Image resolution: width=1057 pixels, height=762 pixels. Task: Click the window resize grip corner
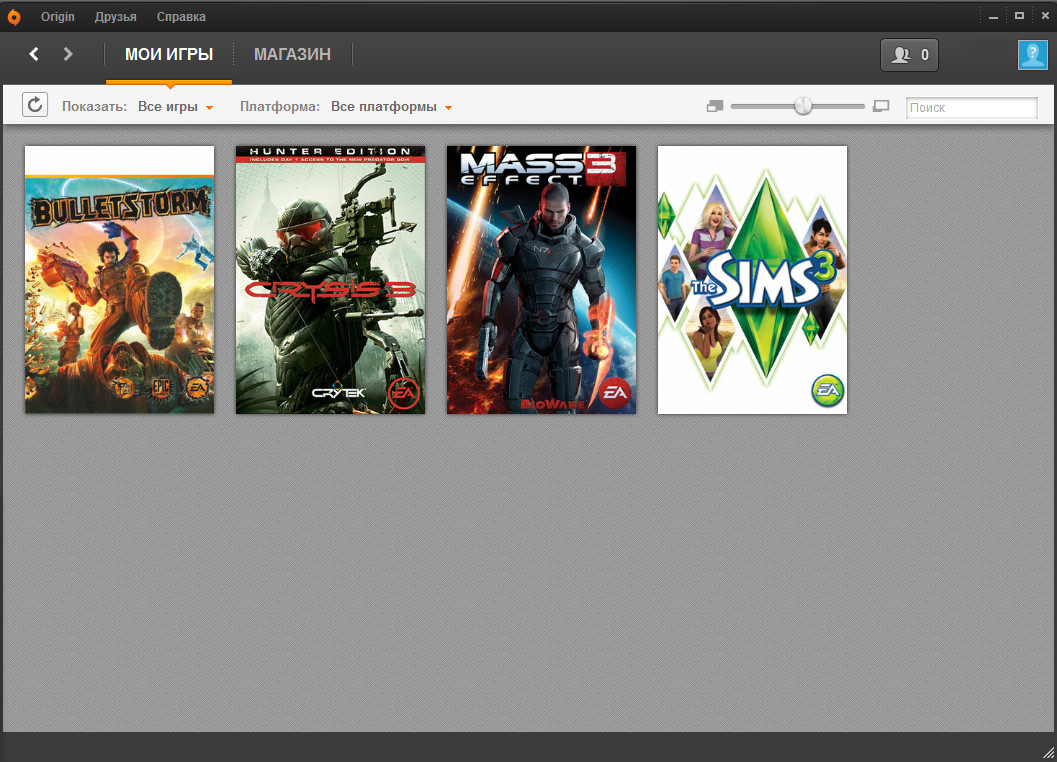1048,753
